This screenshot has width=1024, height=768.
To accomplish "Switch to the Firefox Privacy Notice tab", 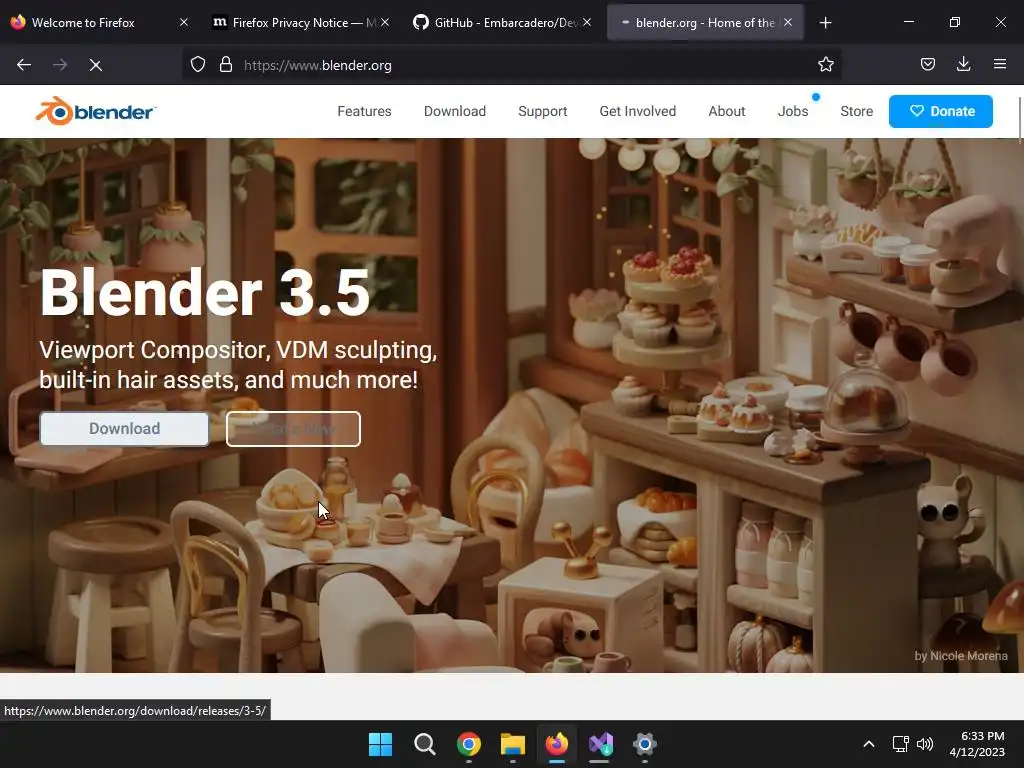I will tap(300, 22).
